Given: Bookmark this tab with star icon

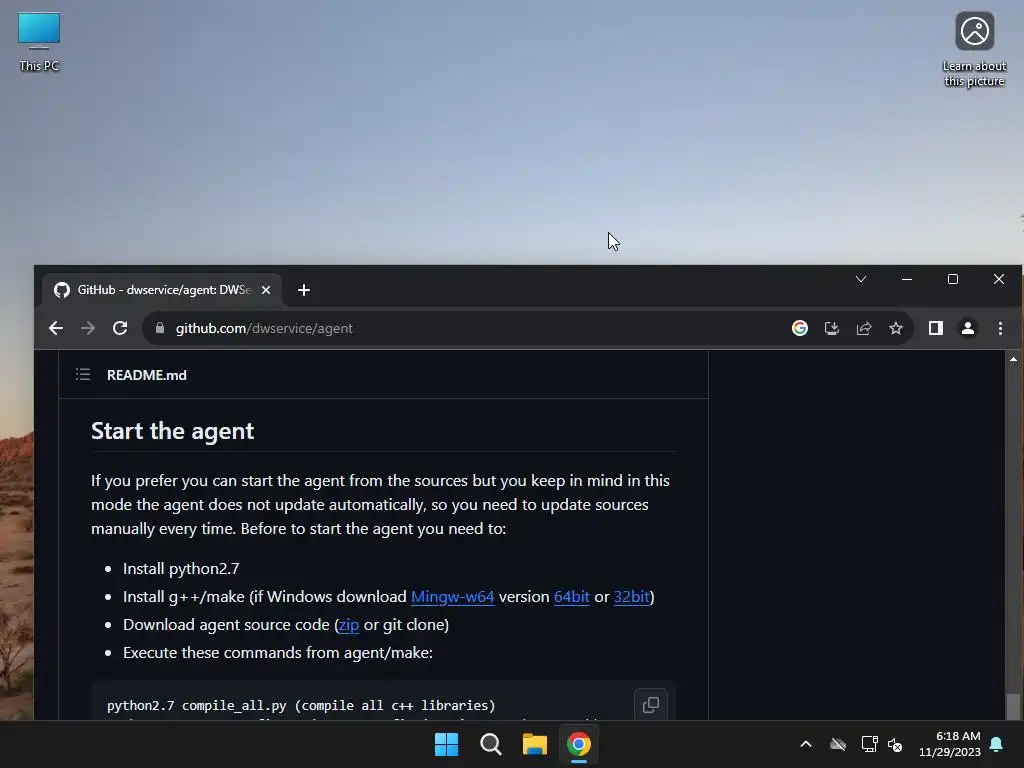Looking at the screenshot, I should tap(895, 328).
